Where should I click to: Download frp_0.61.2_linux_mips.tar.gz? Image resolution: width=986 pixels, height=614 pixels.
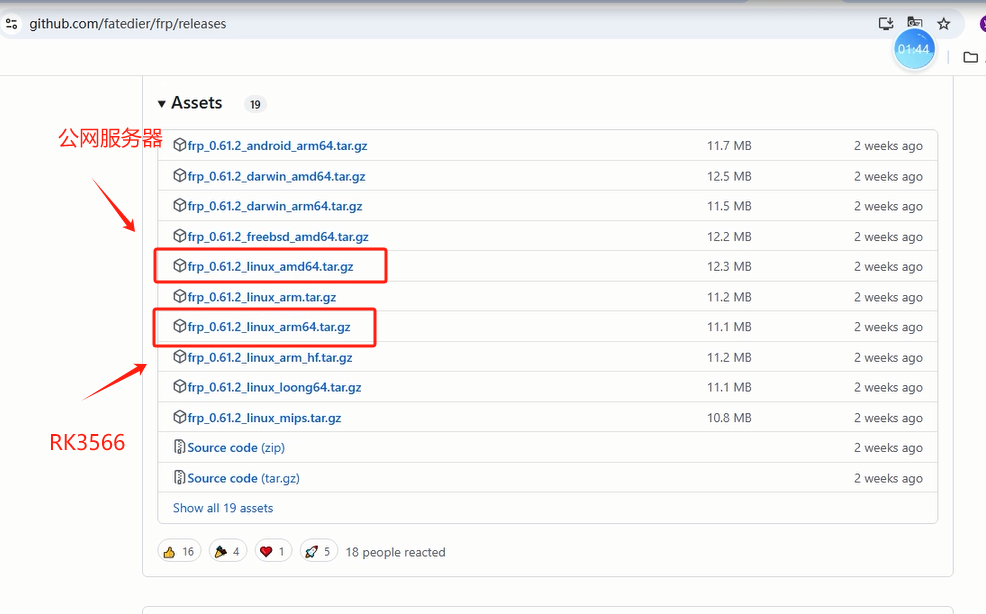pyautogui.click(x=264, y=418)
